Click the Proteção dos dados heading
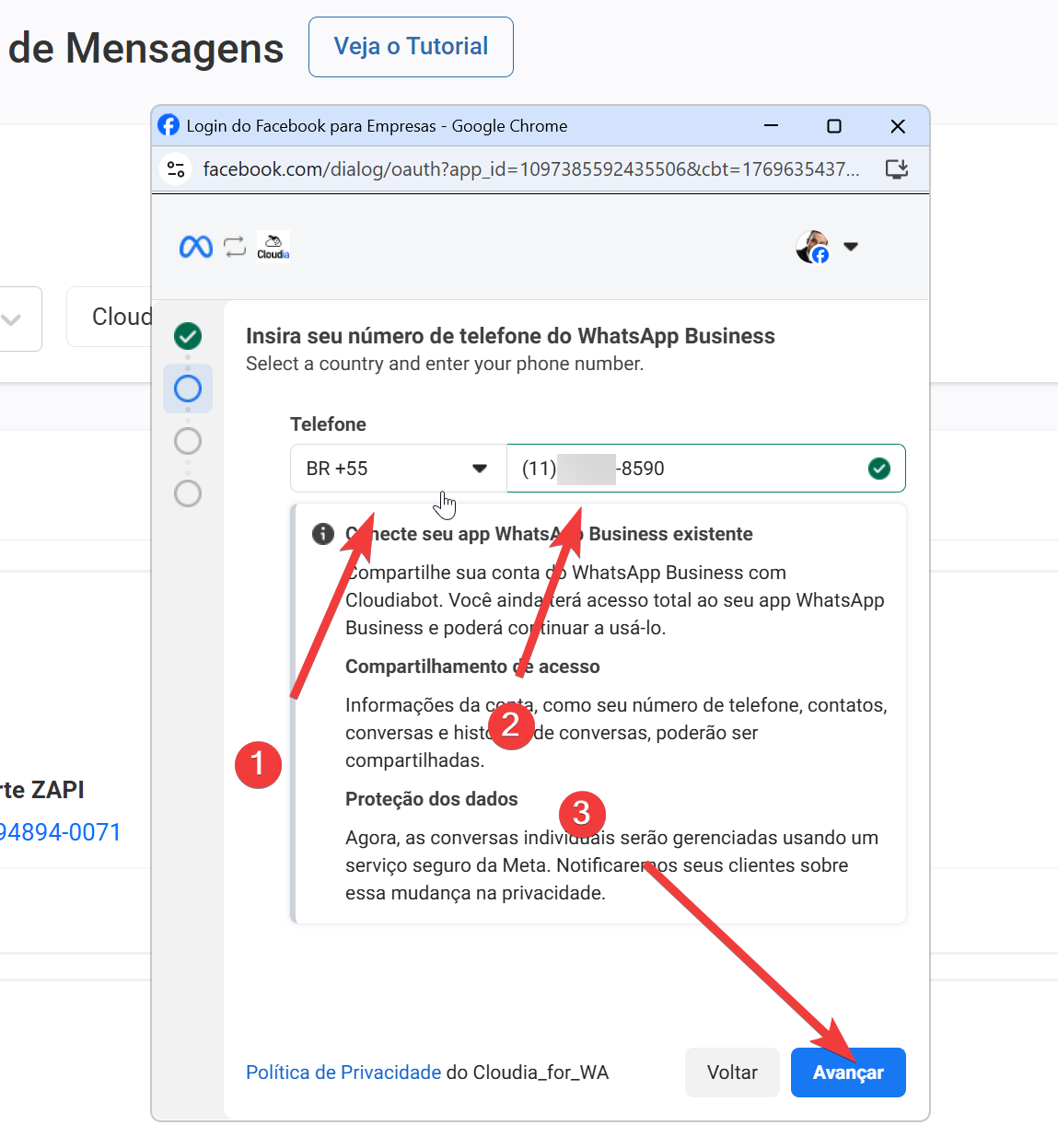The image size is (1058, 1148). tap(432, 799)
